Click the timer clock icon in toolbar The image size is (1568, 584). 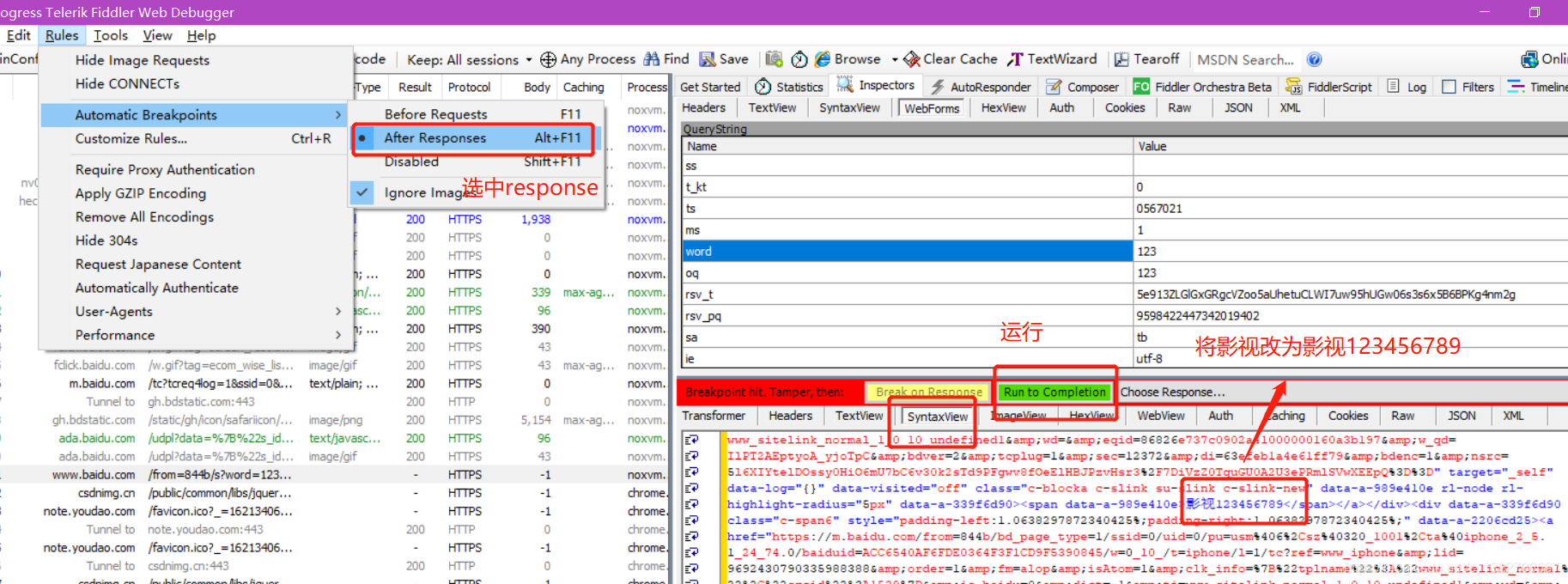[x=799, y=59]
